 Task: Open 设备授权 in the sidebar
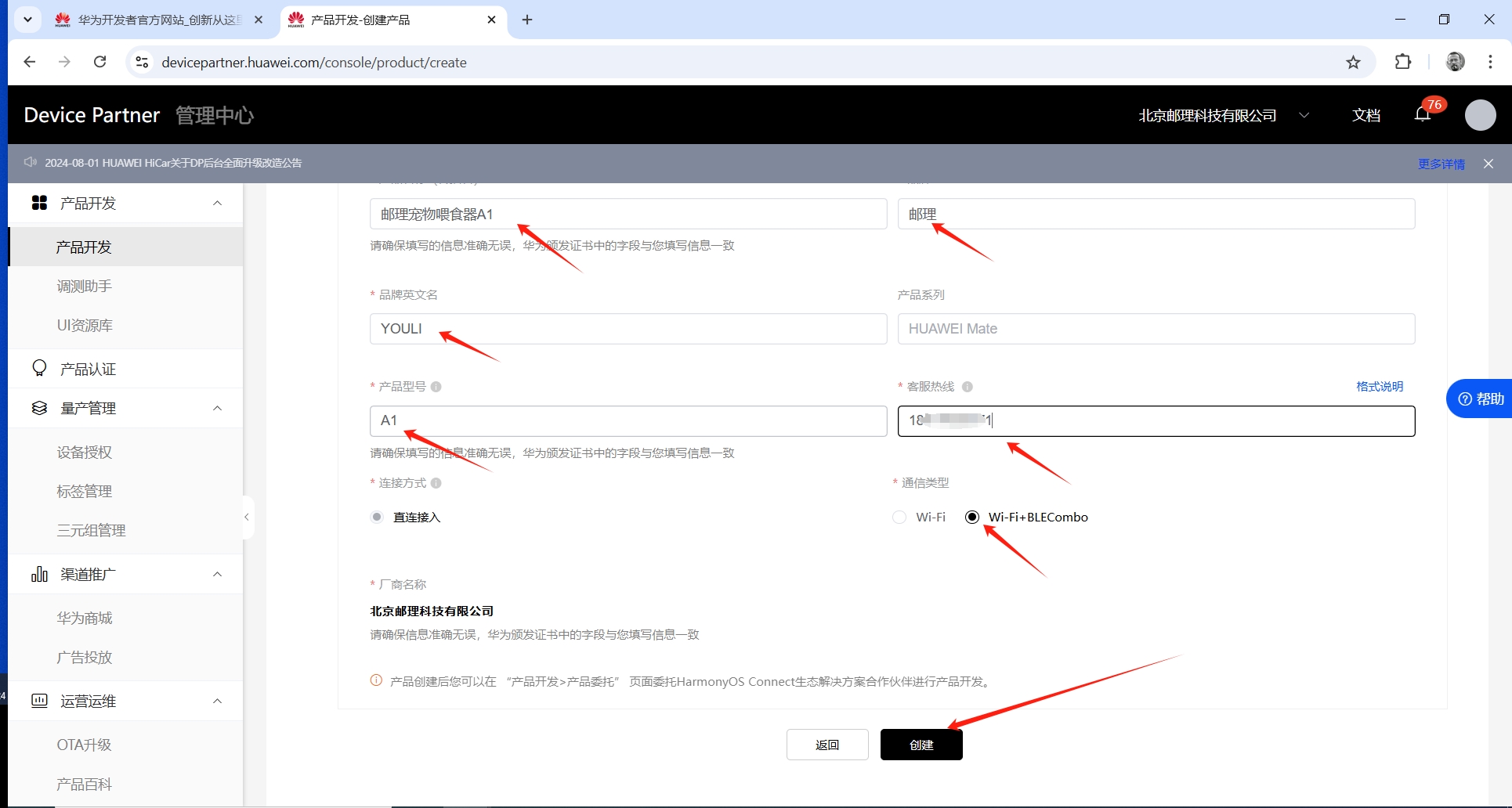coord(84,452)
